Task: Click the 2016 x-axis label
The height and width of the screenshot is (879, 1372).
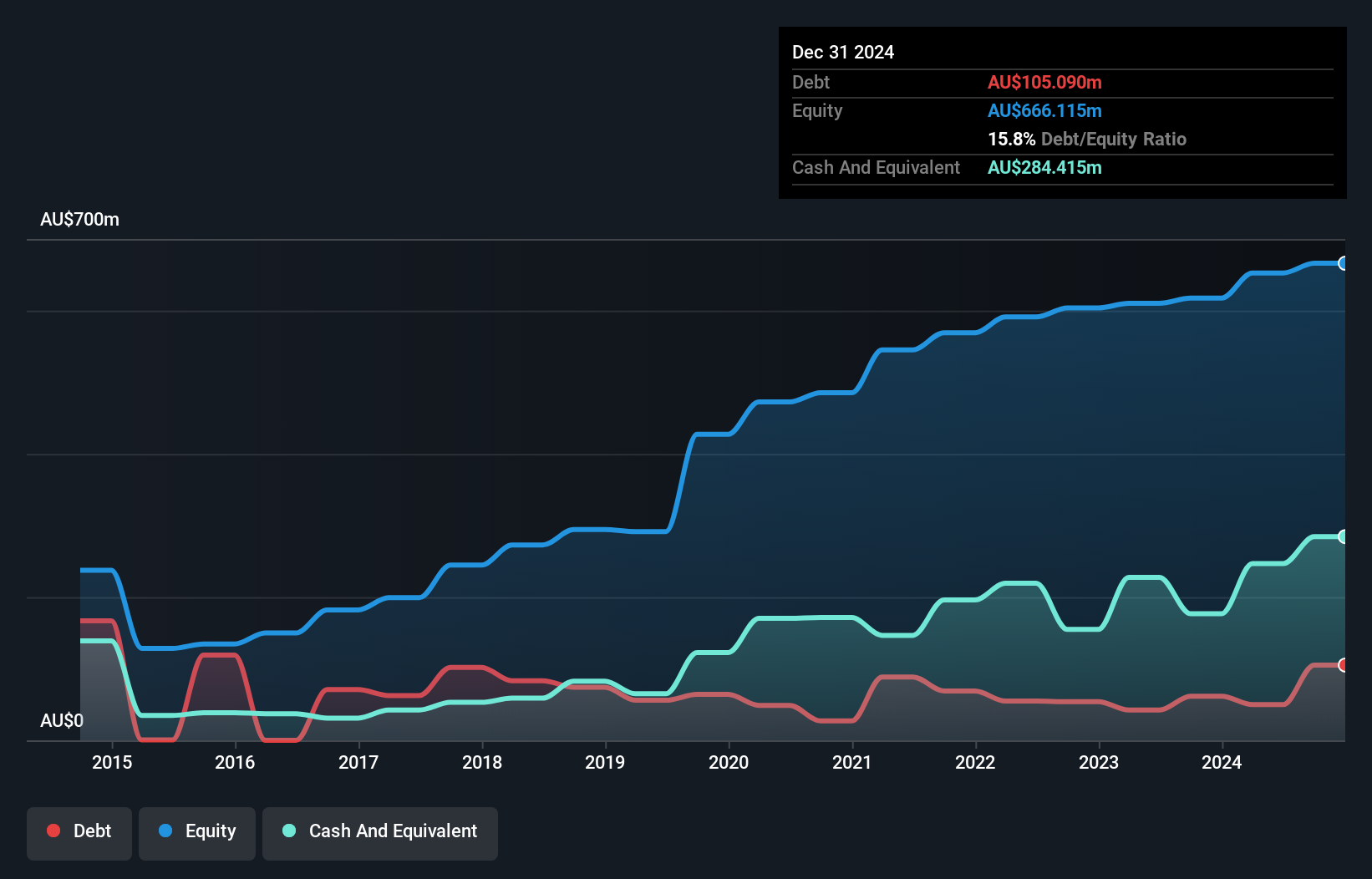Action: (235, 762)
